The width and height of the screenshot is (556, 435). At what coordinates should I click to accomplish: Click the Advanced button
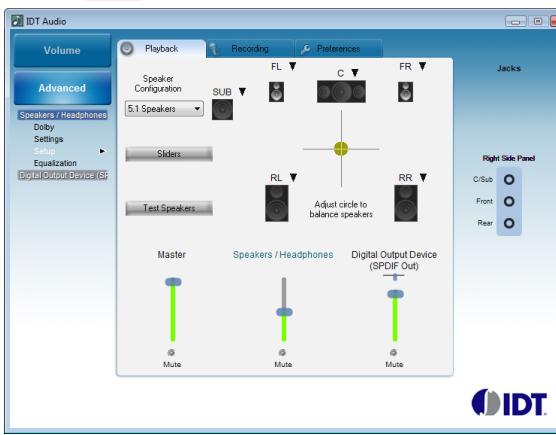point(62,88)
